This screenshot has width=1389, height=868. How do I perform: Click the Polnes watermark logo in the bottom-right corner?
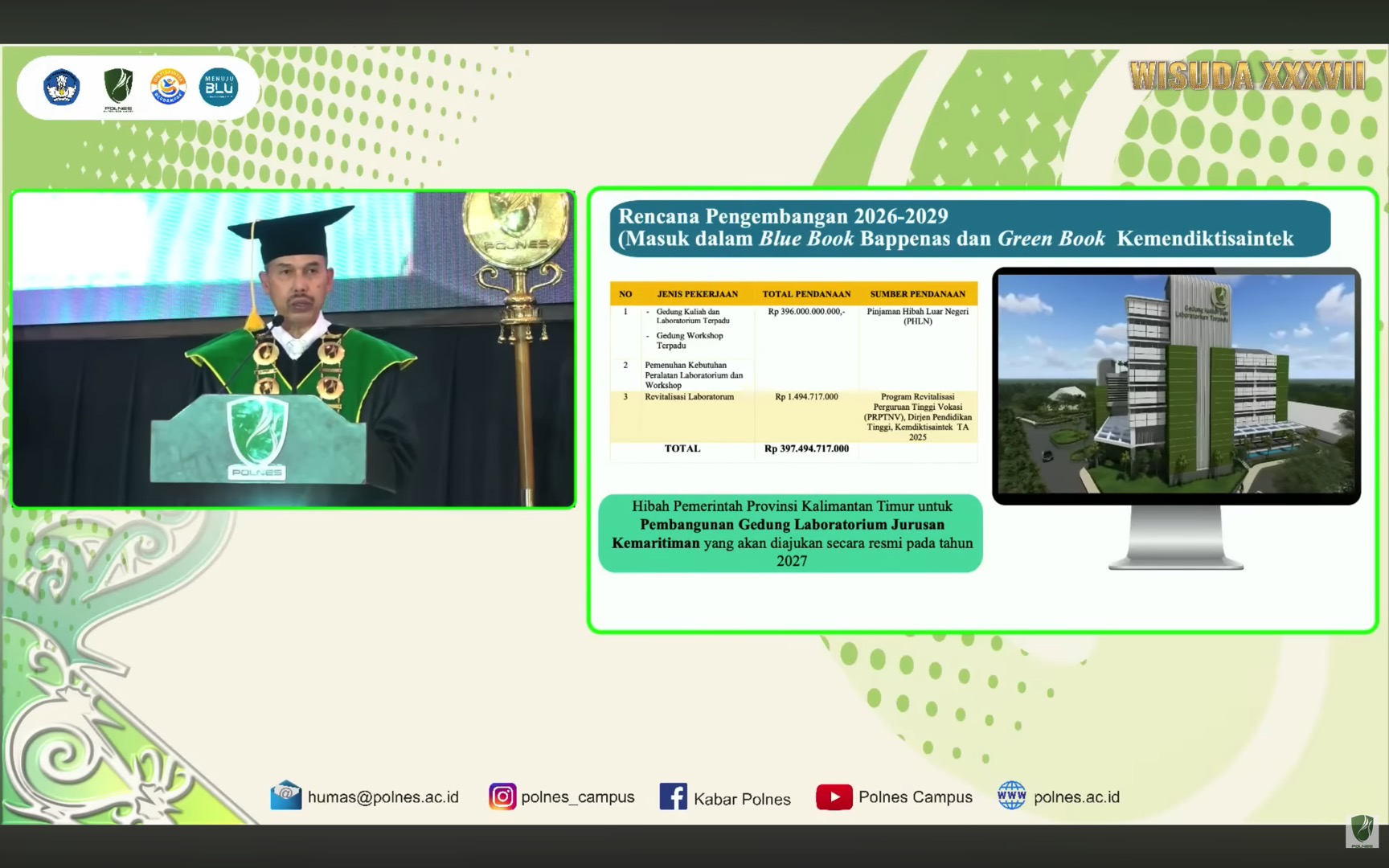[x=1362, y=831]
